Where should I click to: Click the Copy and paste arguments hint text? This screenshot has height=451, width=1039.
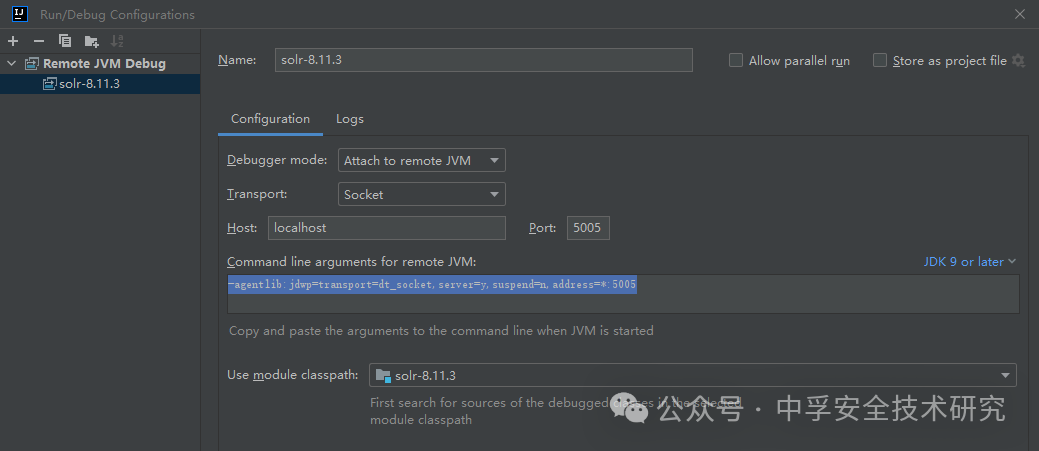[441, 330]
